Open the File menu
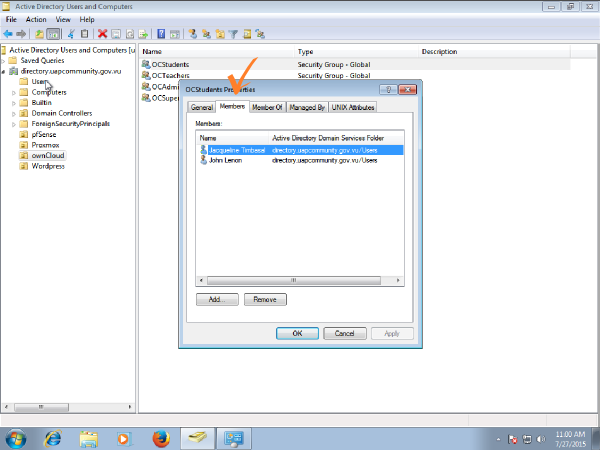The height and width of the screenshot is (450, 600). pyautogui.click(x=11, y=20)
